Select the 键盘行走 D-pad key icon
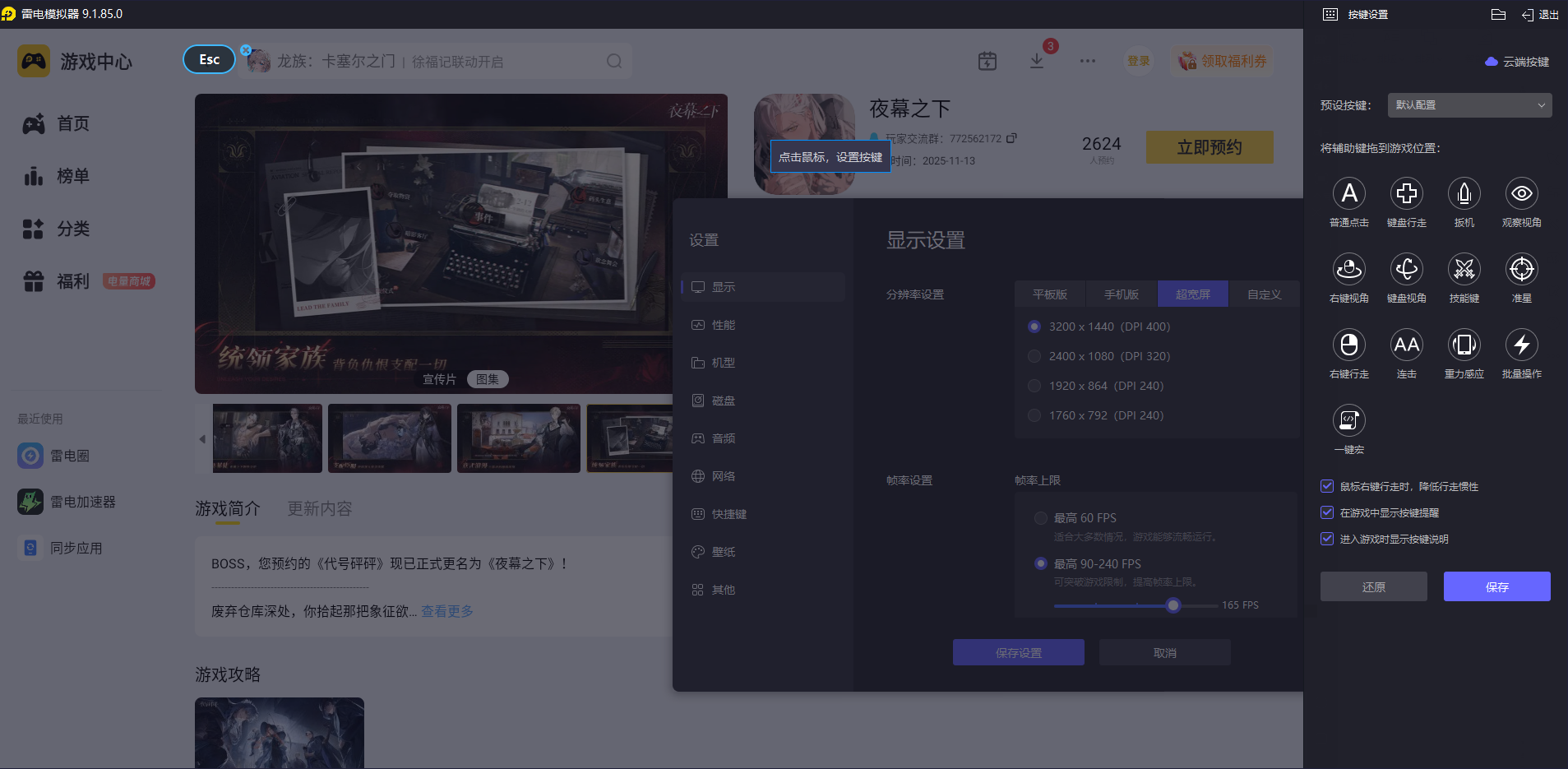The width and height of the screenshot is (1568, 769). coord(1406,194)
